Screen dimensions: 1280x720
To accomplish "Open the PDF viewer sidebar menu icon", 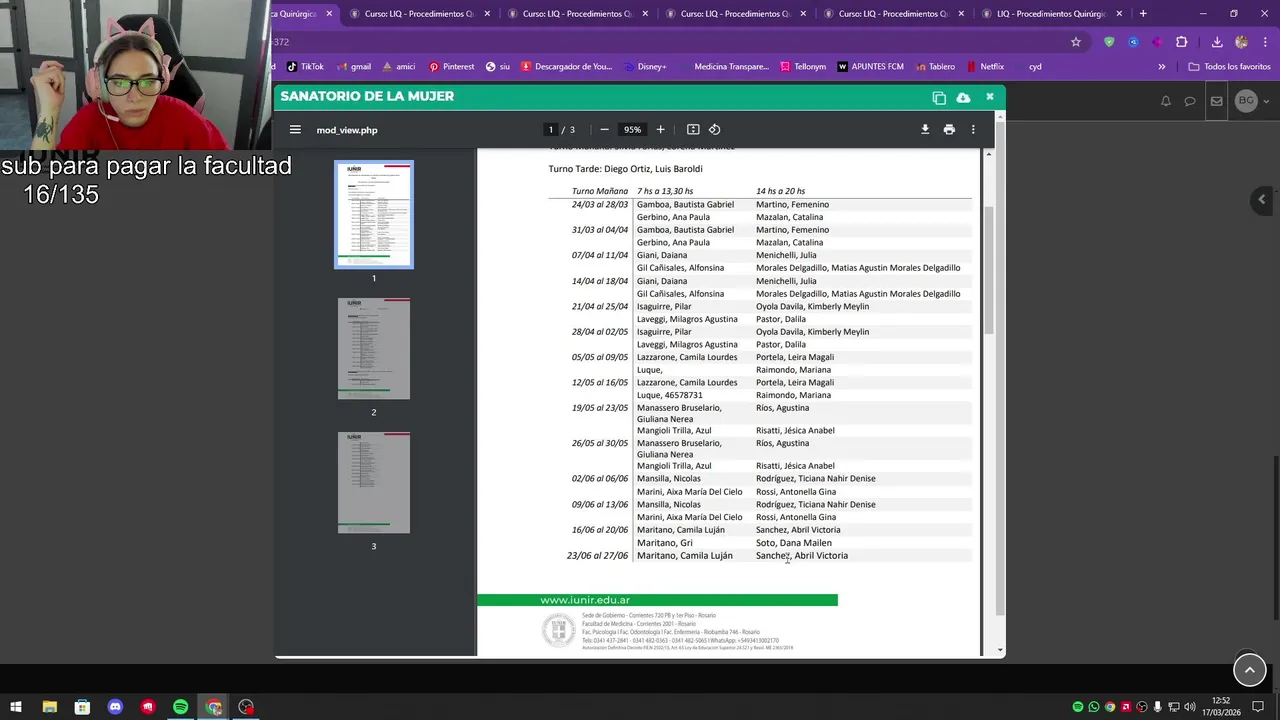I will point(295,129).
